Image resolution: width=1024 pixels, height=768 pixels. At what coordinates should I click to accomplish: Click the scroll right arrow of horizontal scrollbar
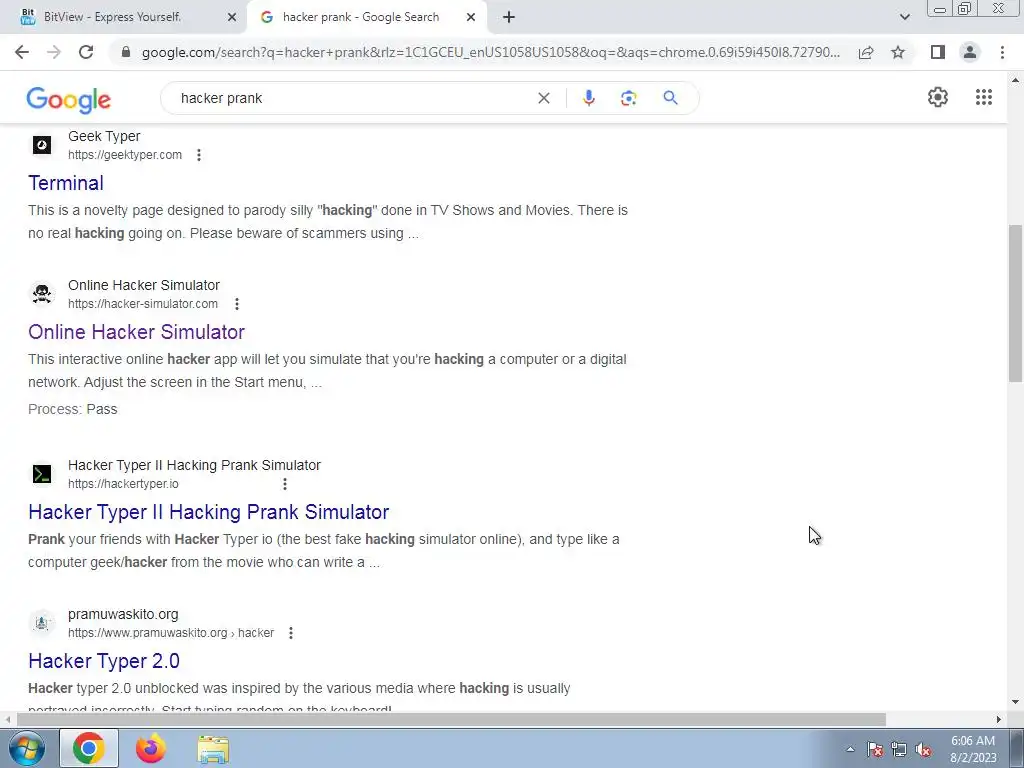coord(999,720)
